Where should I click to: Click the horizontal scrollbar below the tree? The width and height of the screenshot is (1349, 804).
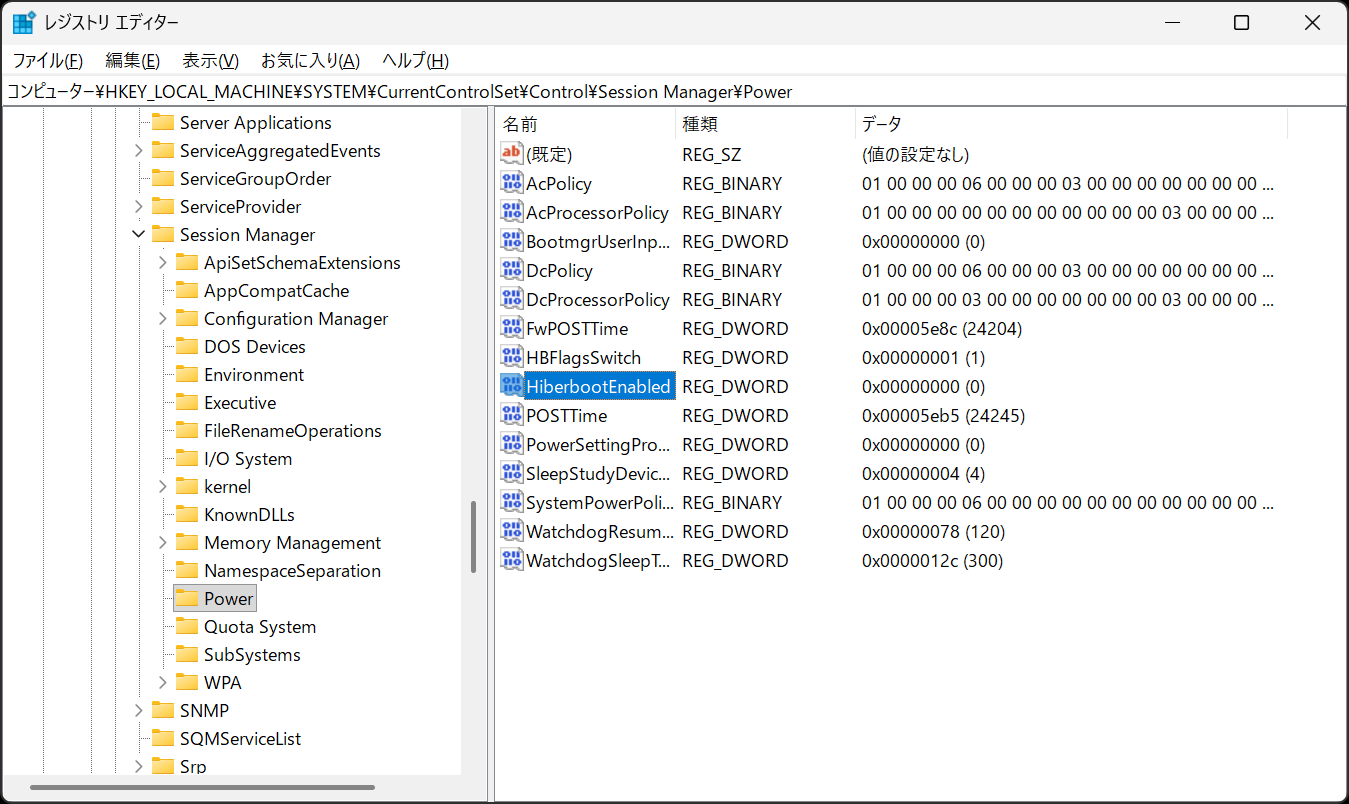200,788
